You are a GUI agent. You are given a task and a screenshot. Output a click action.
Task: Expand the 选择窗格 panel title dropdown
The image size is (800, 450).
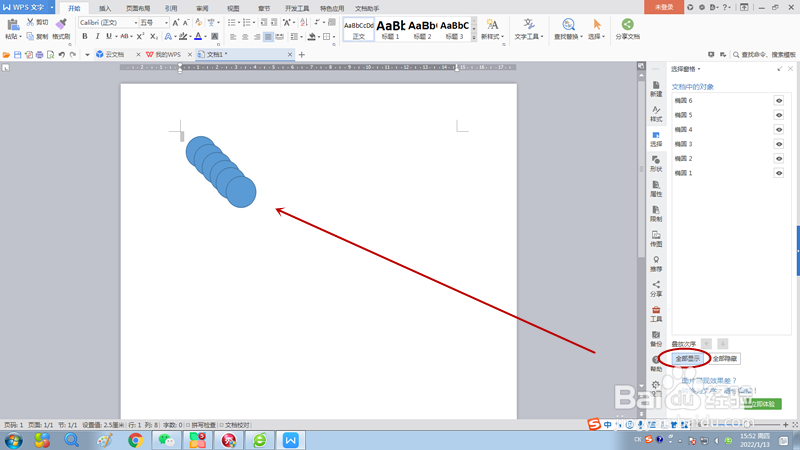[x=699, y=69]
